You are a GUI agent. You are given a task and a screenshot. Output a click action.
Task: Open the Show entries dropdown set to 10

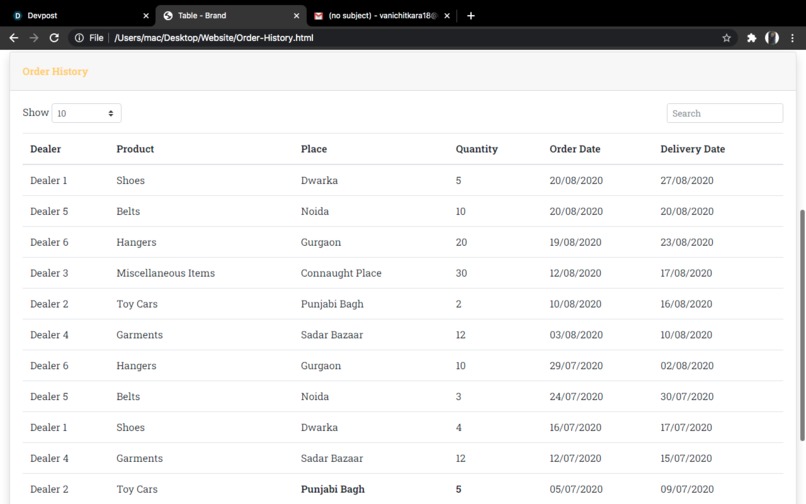(86, 113)
